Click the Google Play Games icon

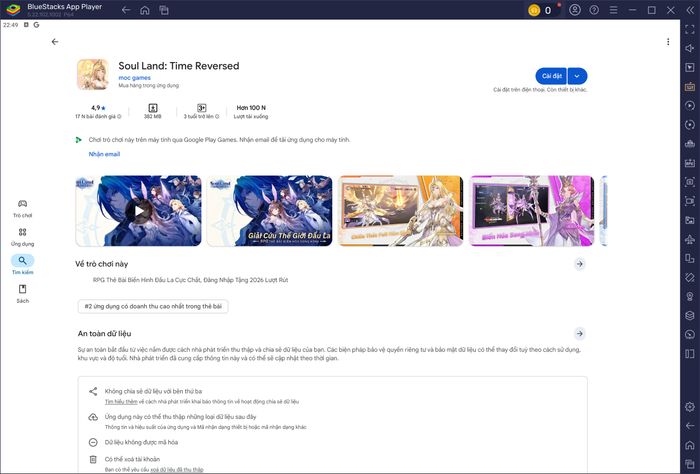[x=79, y=140]
